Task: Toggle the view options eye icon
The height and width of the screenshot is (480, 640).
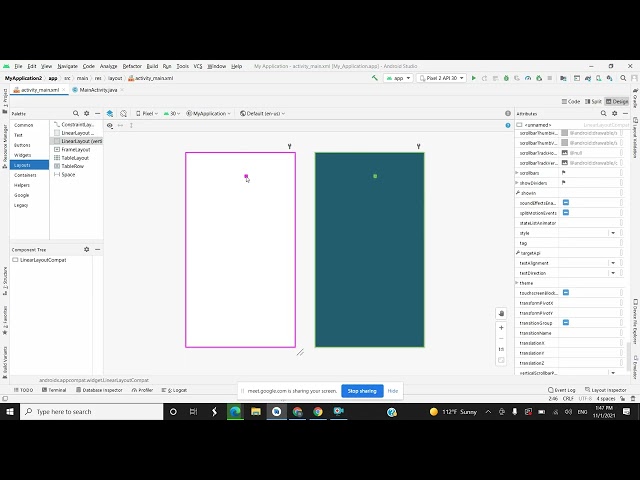Action: pos(110,125)
